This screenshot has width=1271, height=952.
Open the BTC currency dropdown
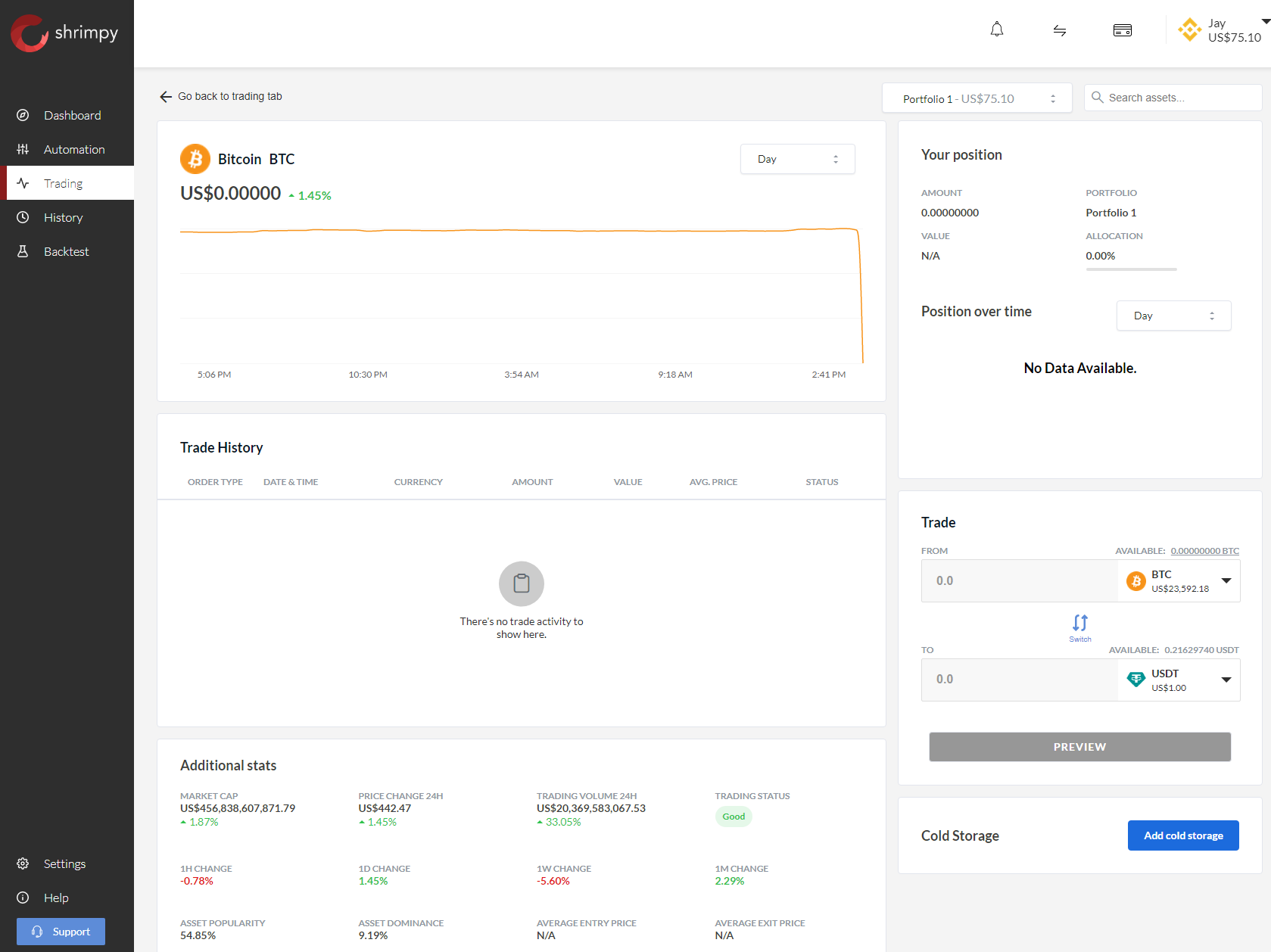tap(1179, 581)
